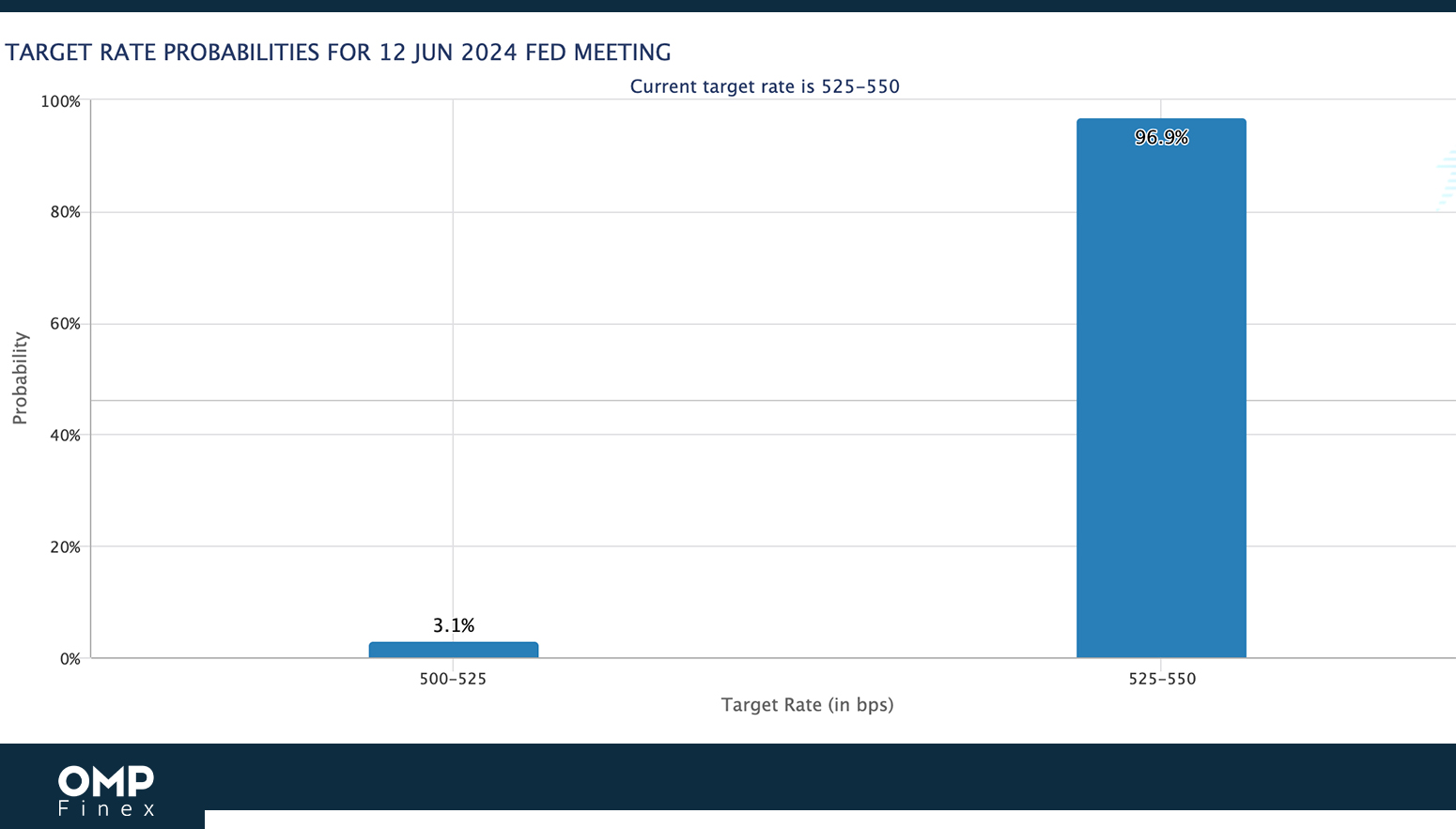Click the chart title 'TARGET RATE PROBABILITIES FOR 12 JUN 2024 FED MEETING'
Image resolution: width=1456 pixels, height=829 pixels.
pos(338,53)
